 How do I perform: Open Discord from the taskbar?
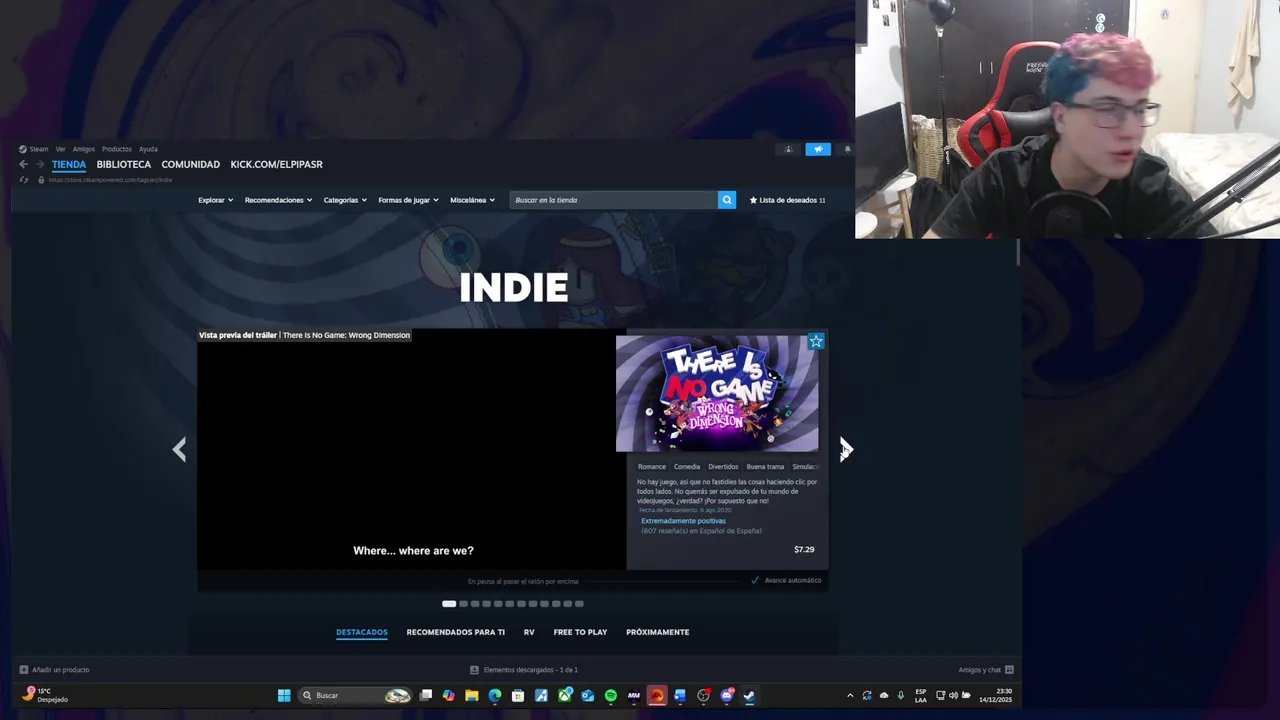coord(727,695)
